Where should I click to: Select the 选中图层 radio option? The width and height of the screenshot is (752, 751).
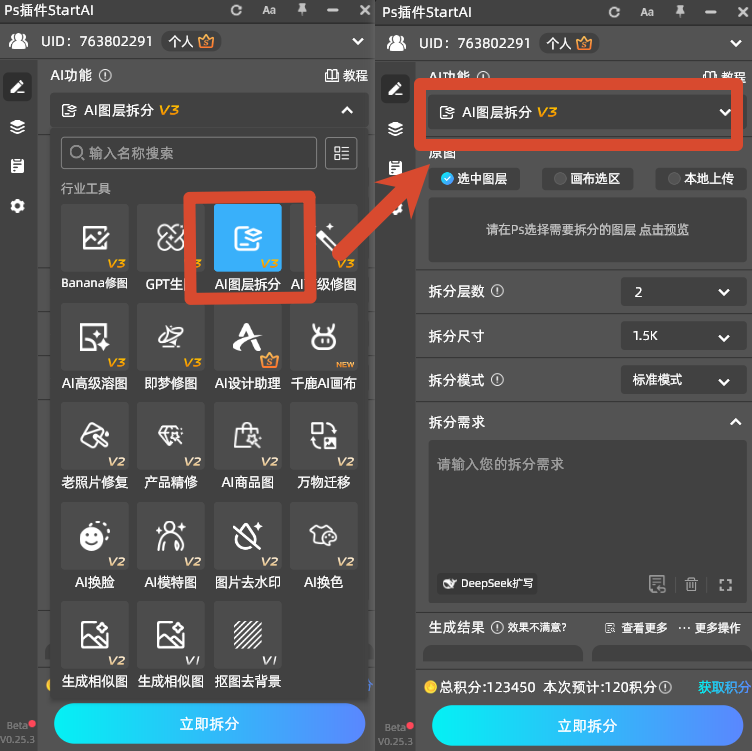coord(474,179)
